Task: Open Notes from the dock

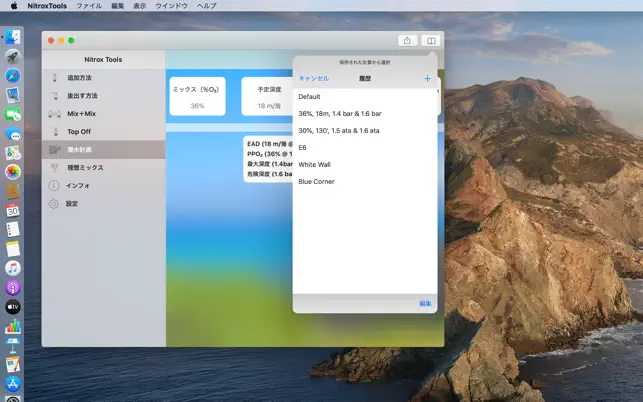Action: tap(13, 249)
